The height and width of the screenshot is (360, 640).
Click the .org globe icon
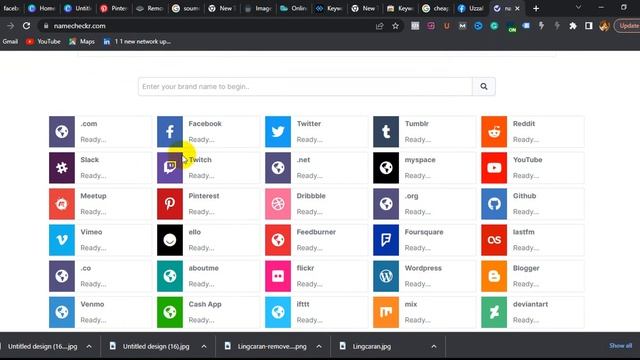coord(386,204)
